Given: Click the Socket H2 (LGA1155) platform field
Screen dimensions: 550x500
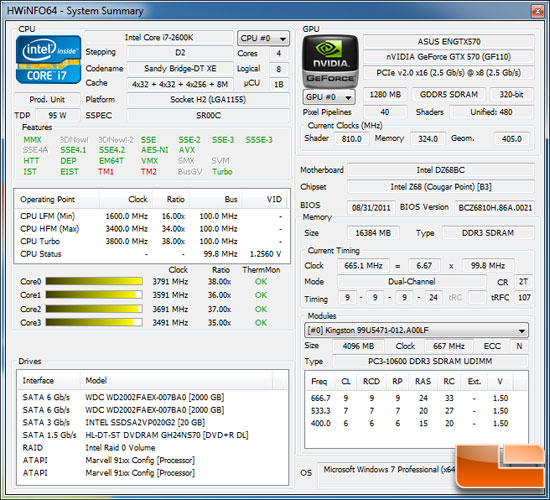Looking at the screenshot, I should point(208,99).
